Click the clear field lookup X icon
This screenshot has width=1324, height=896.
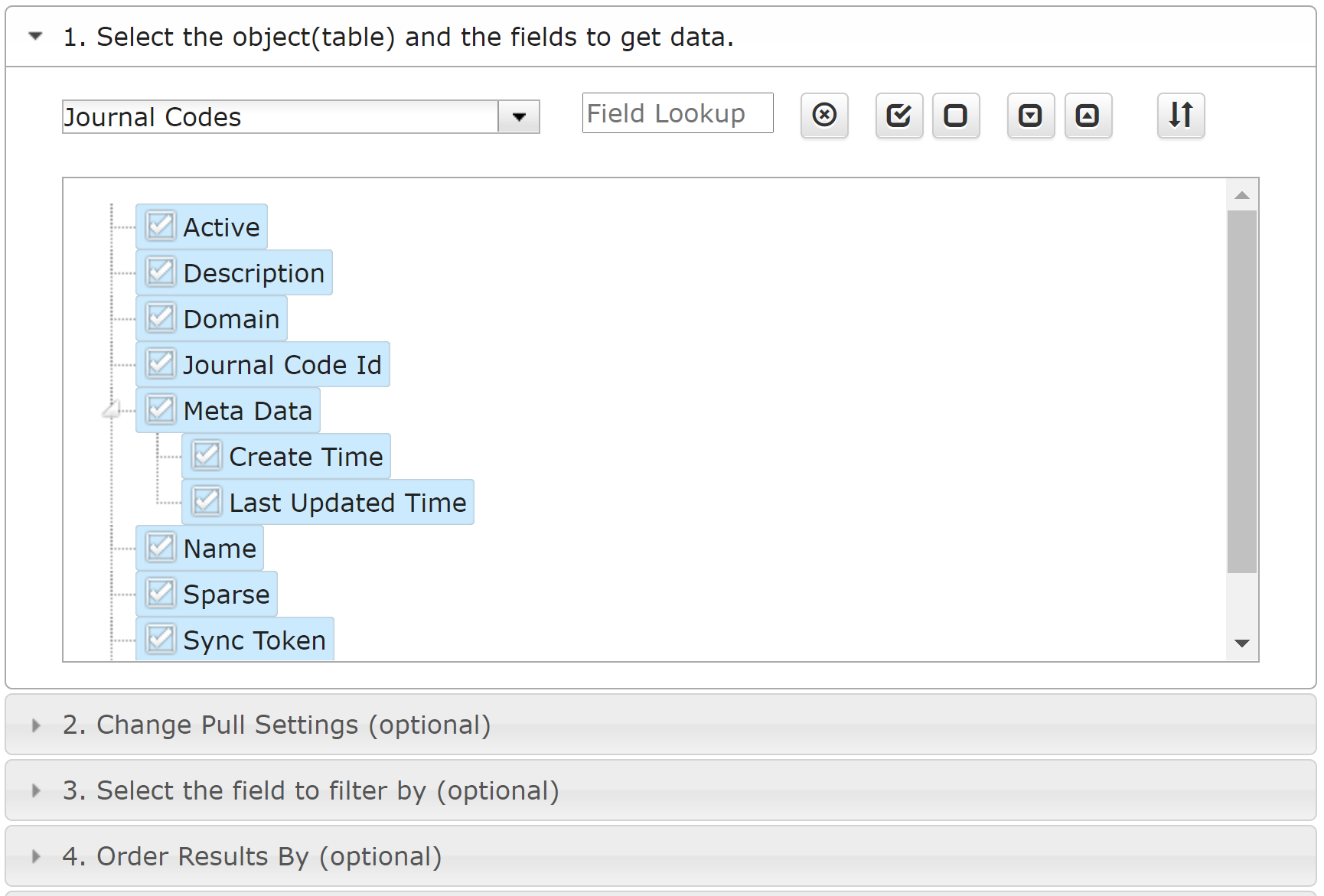[x=824, y=116]
